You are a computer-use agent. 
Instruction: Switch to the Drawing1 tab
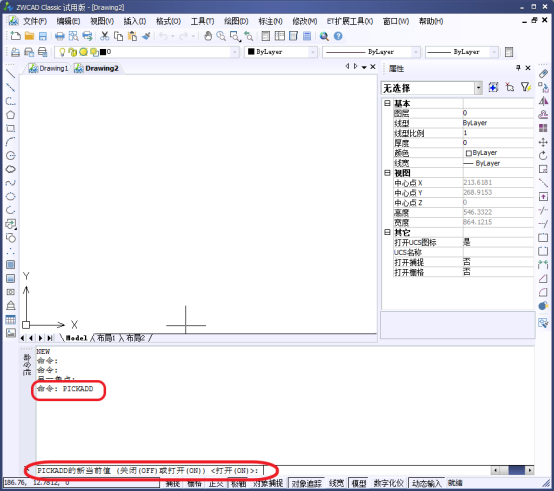48,68
